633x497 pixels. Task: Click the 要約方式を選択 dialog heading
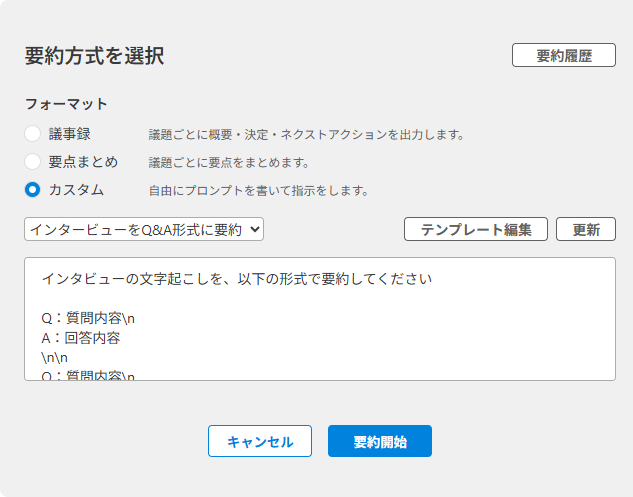click(94, 56)
